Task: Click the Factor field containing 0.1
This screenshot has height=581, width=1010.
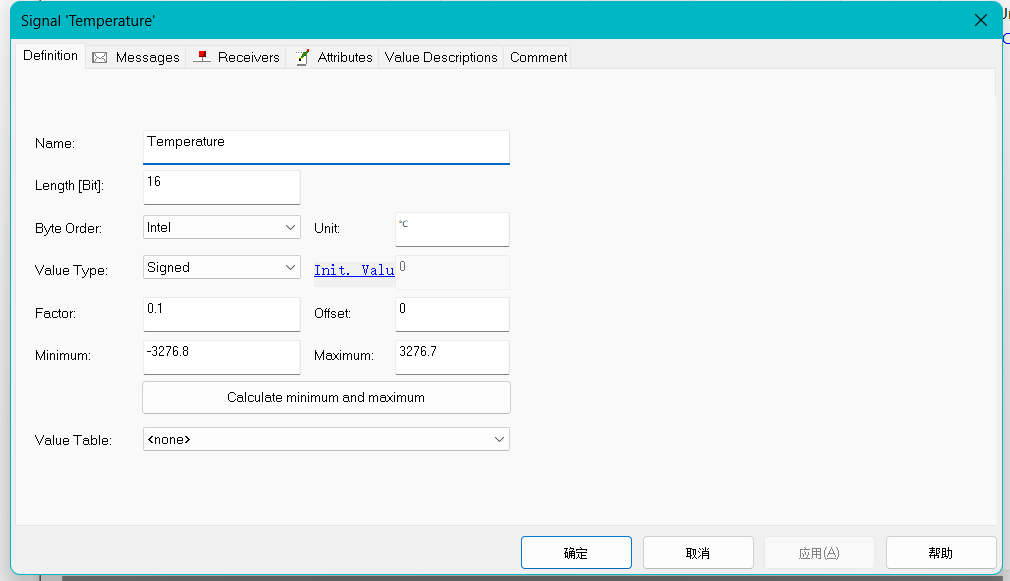Action: [221, 313]
